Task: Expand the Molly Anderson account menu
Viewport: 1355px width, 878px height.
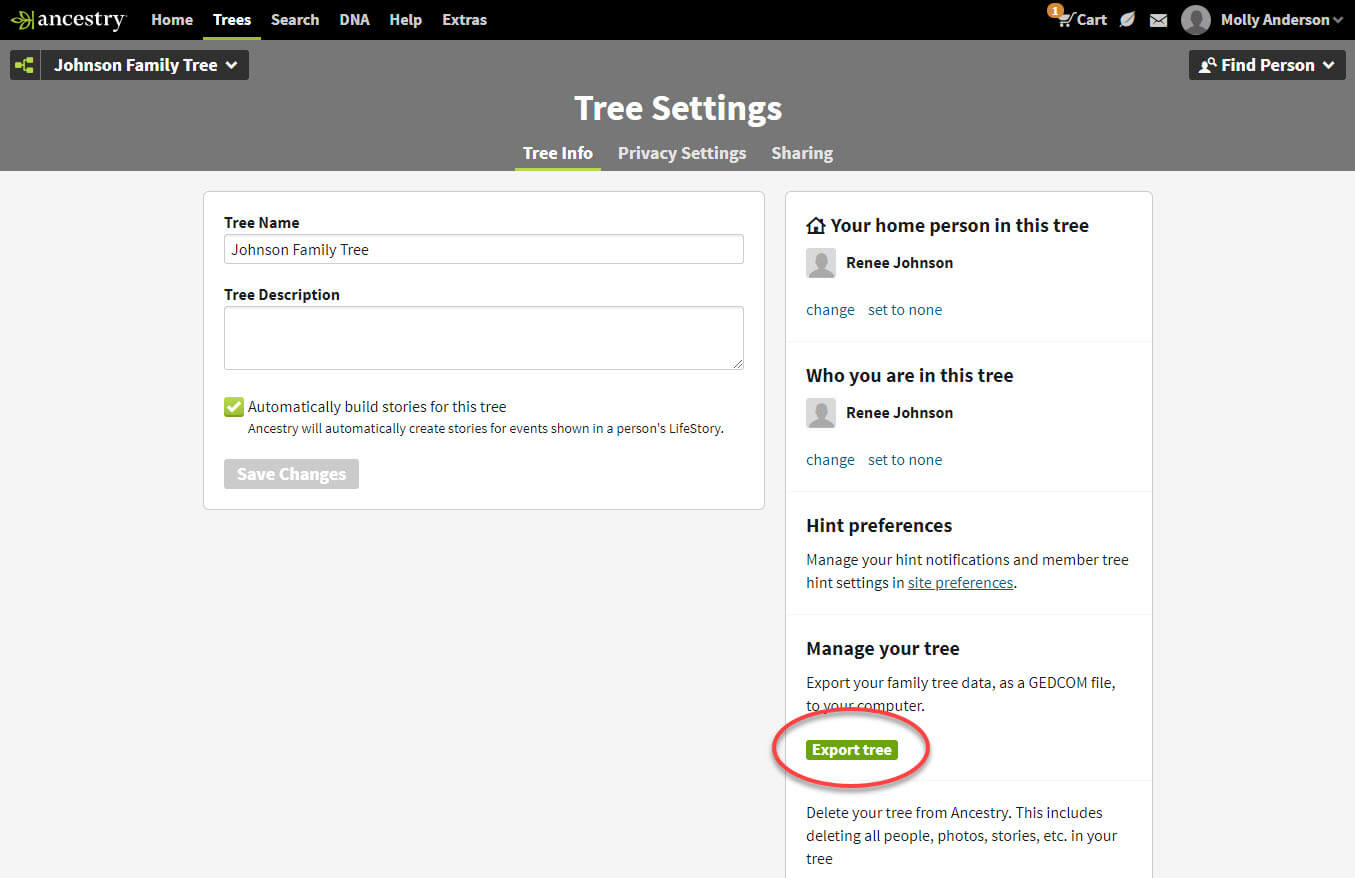Action: [x=1282, y=20]
